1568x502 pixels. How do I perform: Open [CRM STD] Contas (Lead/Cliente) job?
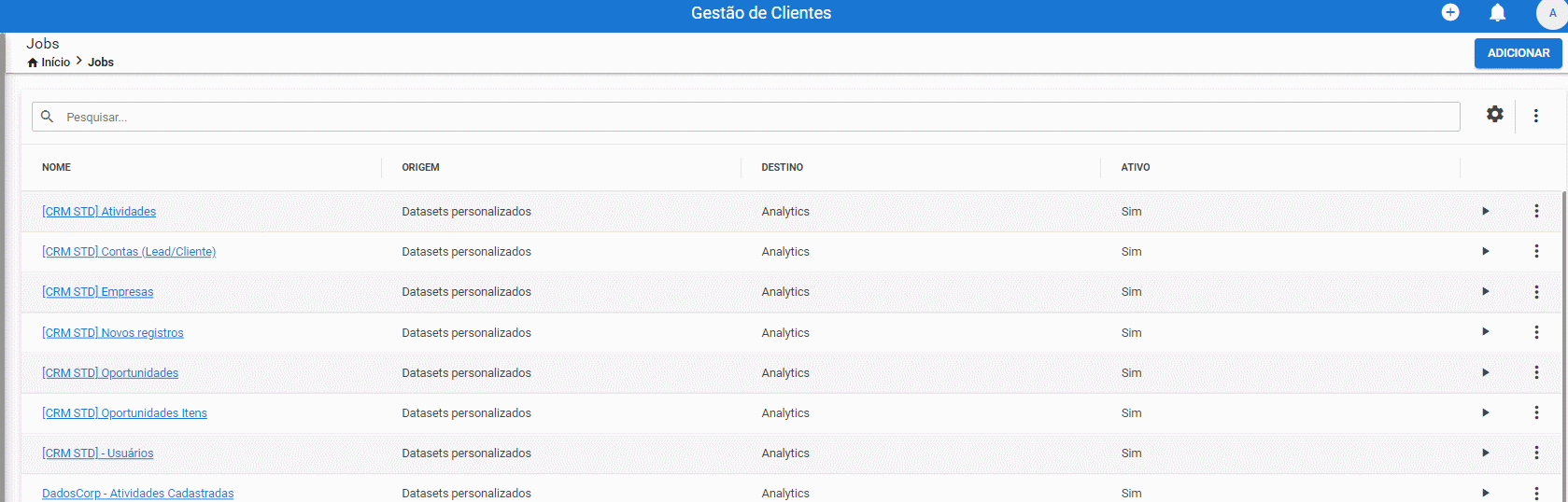pos(129,252)
